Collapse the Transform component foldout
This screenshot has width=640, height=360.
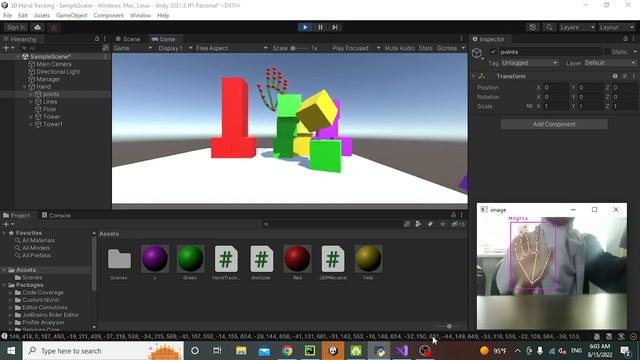point(473,76)
